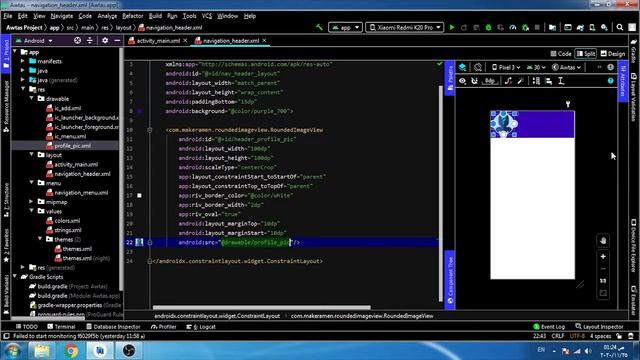The width and height of the screenshot is (640, 360).
Task: Open Xiaomi Redmi K20 Pro device dropdown
Action: point(404,27)
